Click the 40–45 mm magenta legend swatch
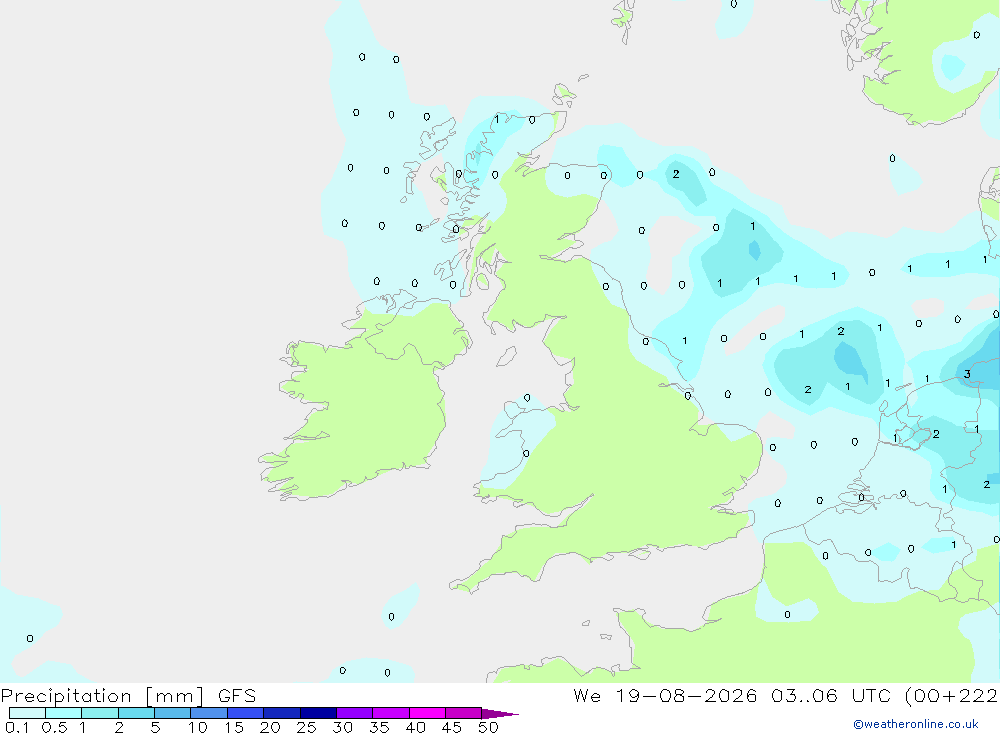The height and width of the screenshot is (733, 1000). [427, 713]
